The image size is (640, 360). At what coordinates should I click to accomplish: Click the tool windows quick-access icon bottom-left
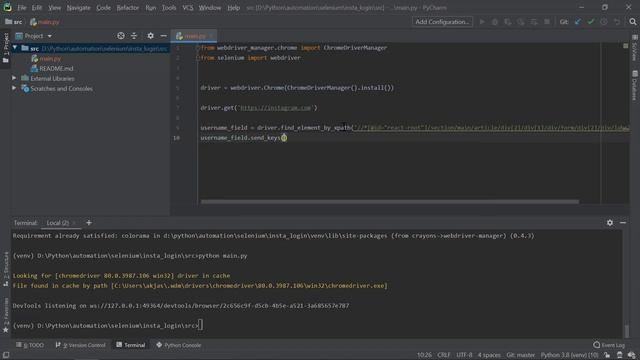tap(6, 355)
